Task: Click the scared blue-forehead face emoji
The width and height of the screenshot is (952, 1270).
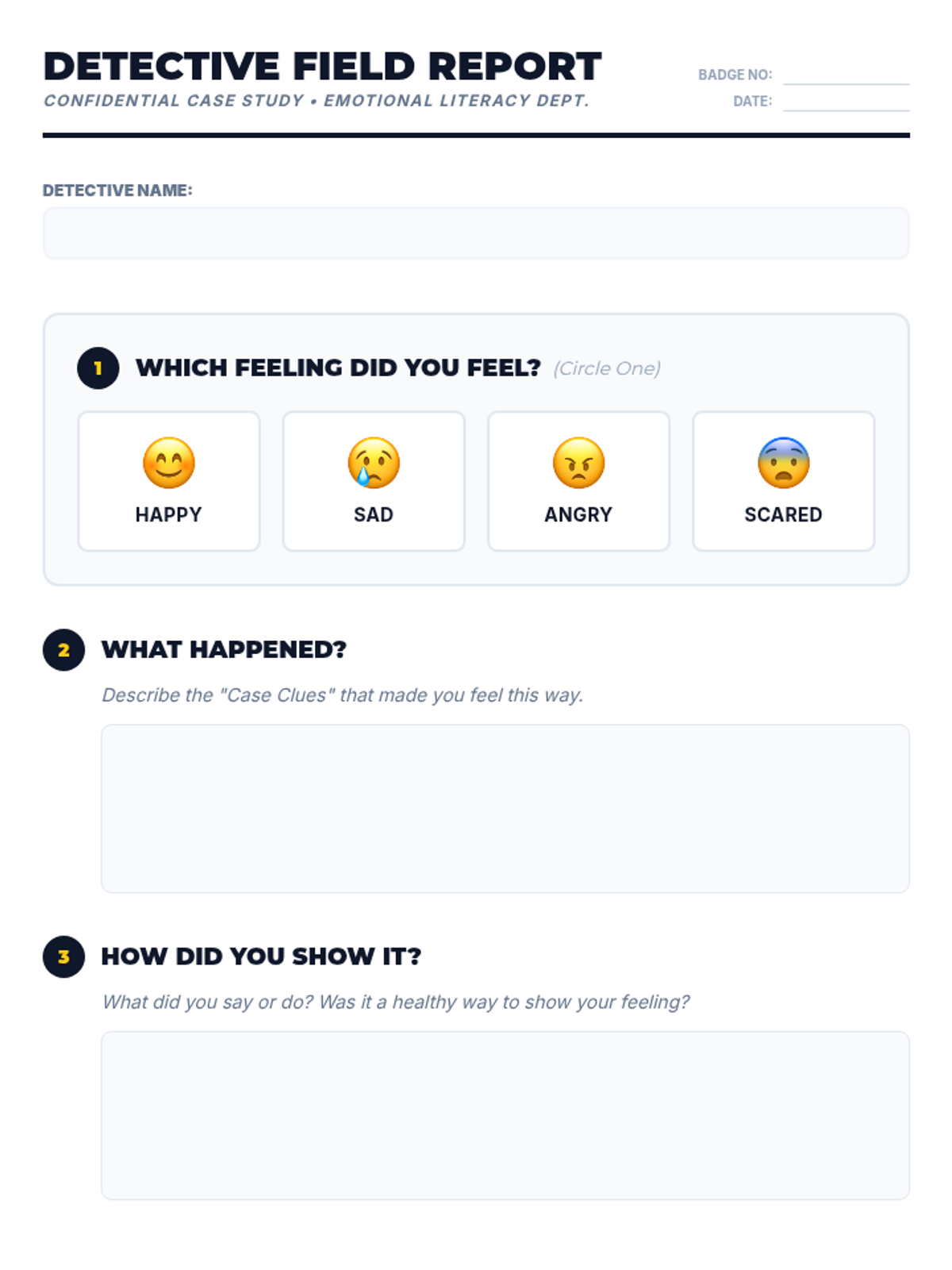Action: [783, 463]
